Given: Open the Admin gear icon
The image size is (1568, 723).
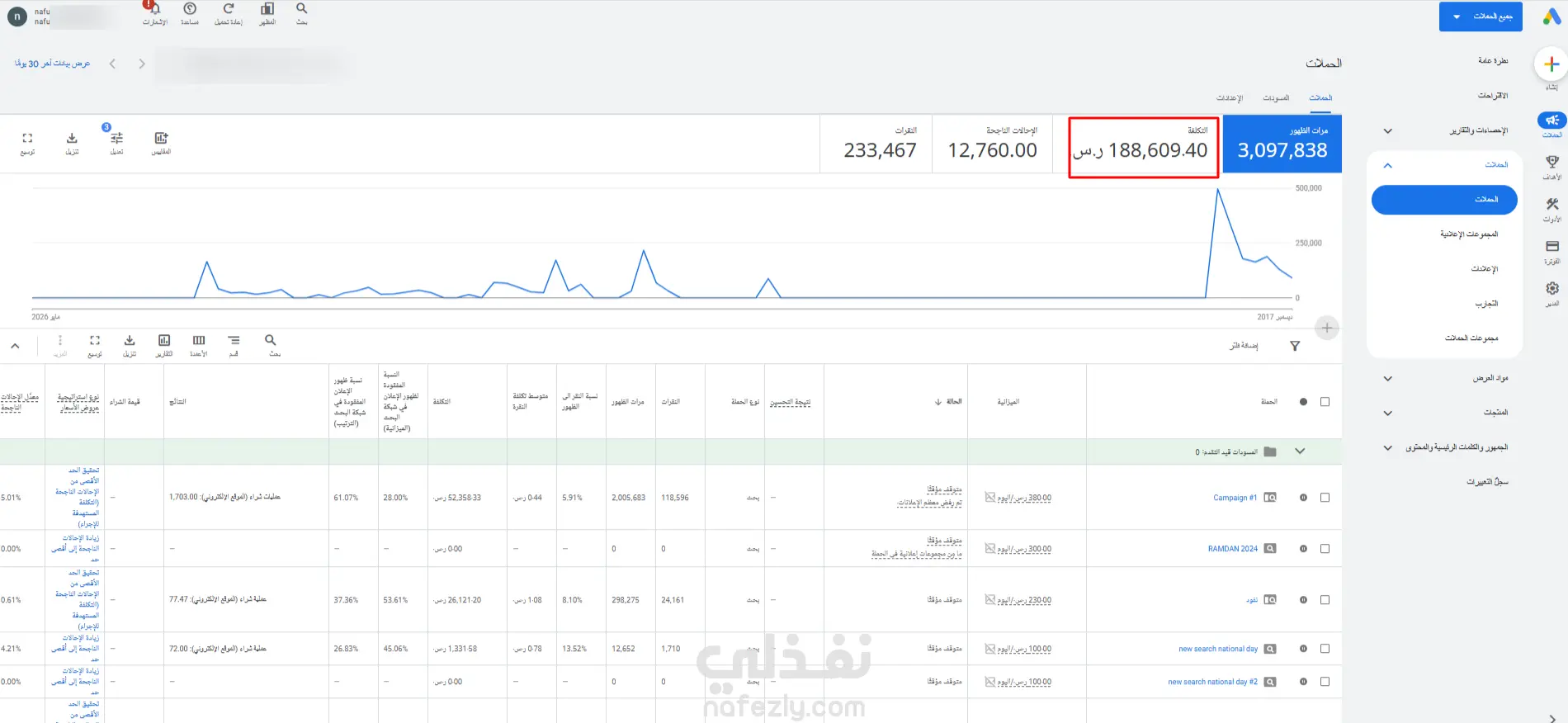Looking at the screenshot, I should click(1552, 288).
